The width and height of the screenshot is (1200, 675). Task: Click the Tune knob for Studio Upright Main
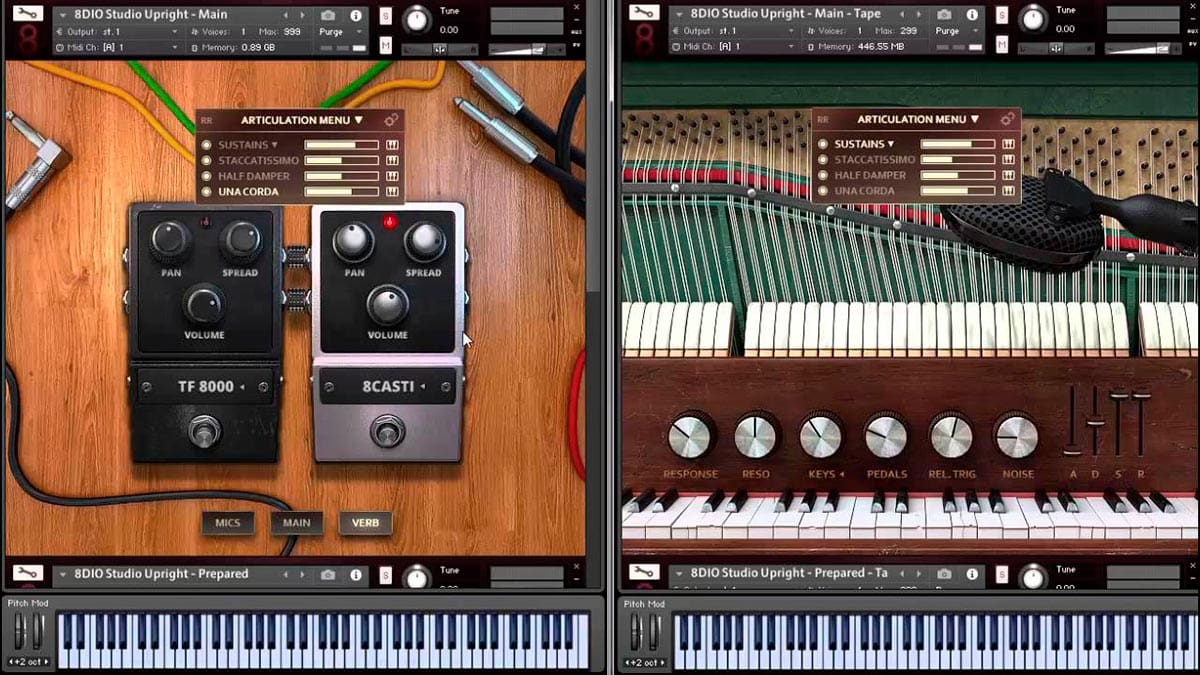click(x=417, y=18)
